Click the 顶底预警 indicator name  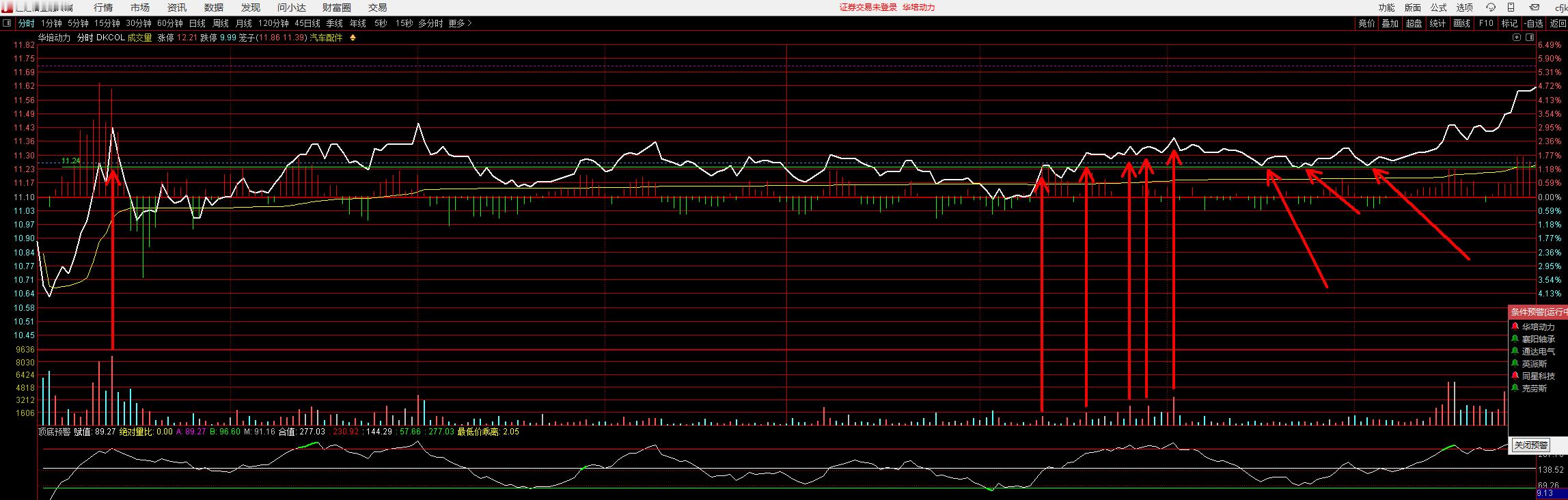(54, 432)
